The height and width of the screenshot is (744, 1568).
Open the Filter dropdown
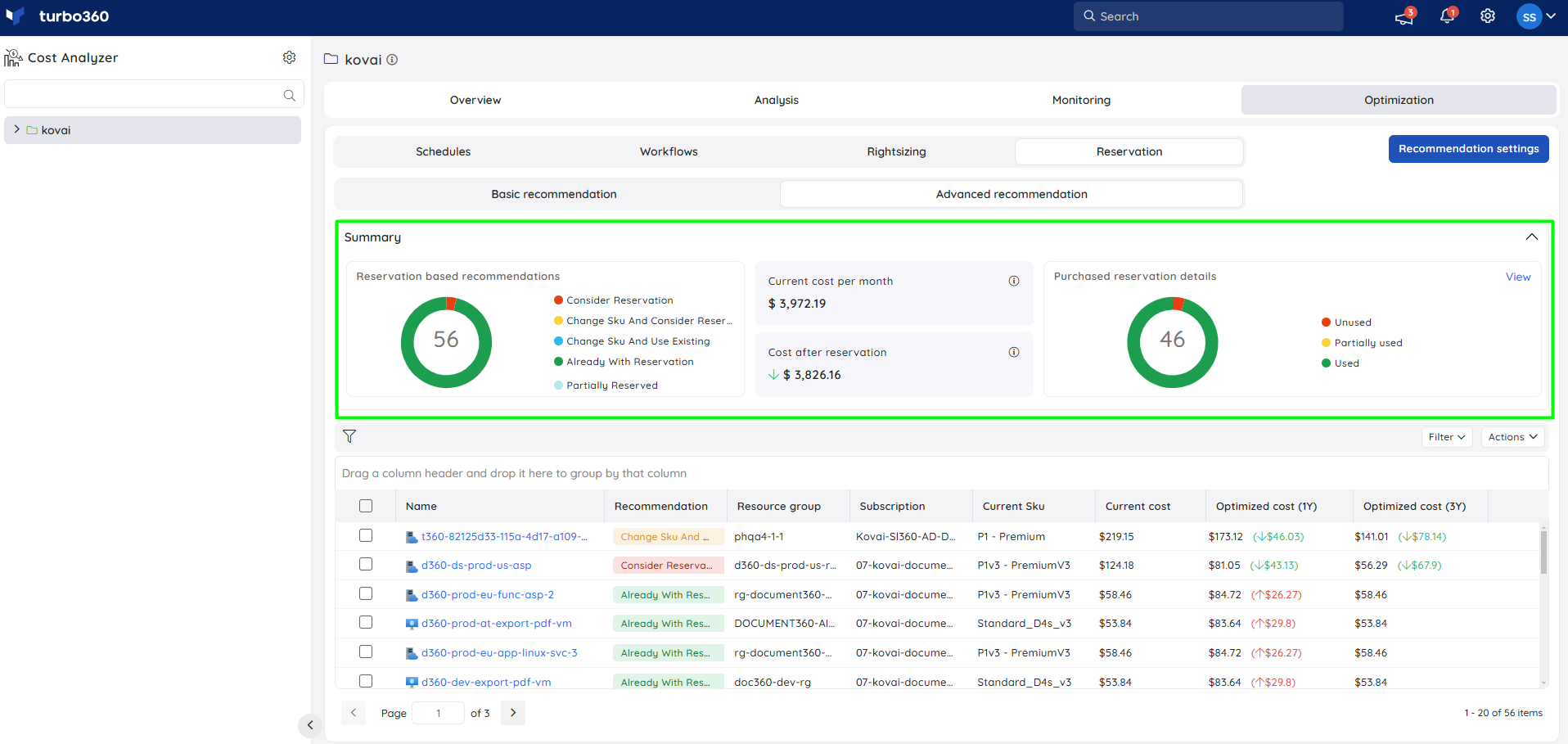pos(1447,437)
